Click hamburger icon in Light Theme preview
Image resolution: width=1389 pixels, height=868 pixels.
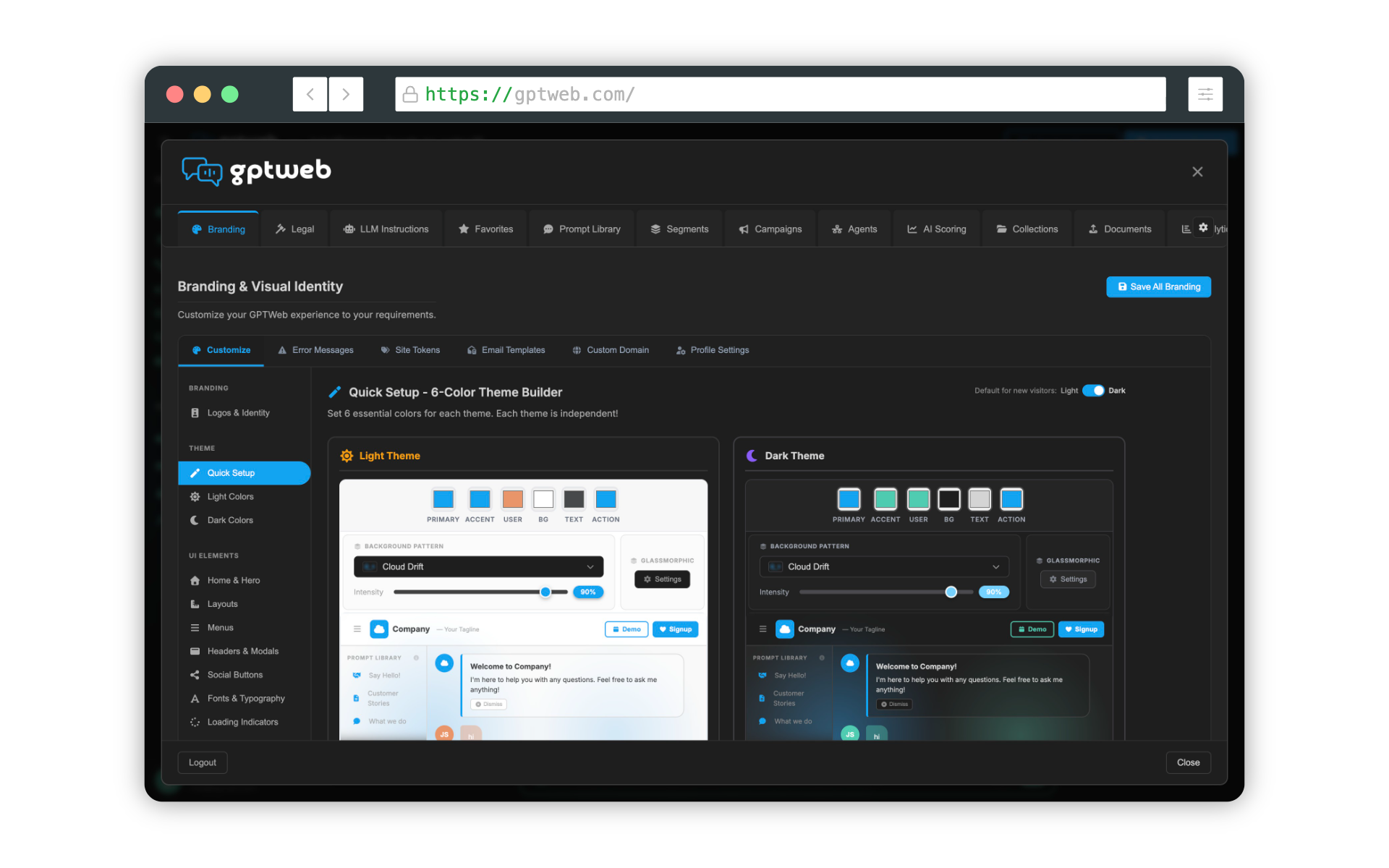tap(357, 629)
